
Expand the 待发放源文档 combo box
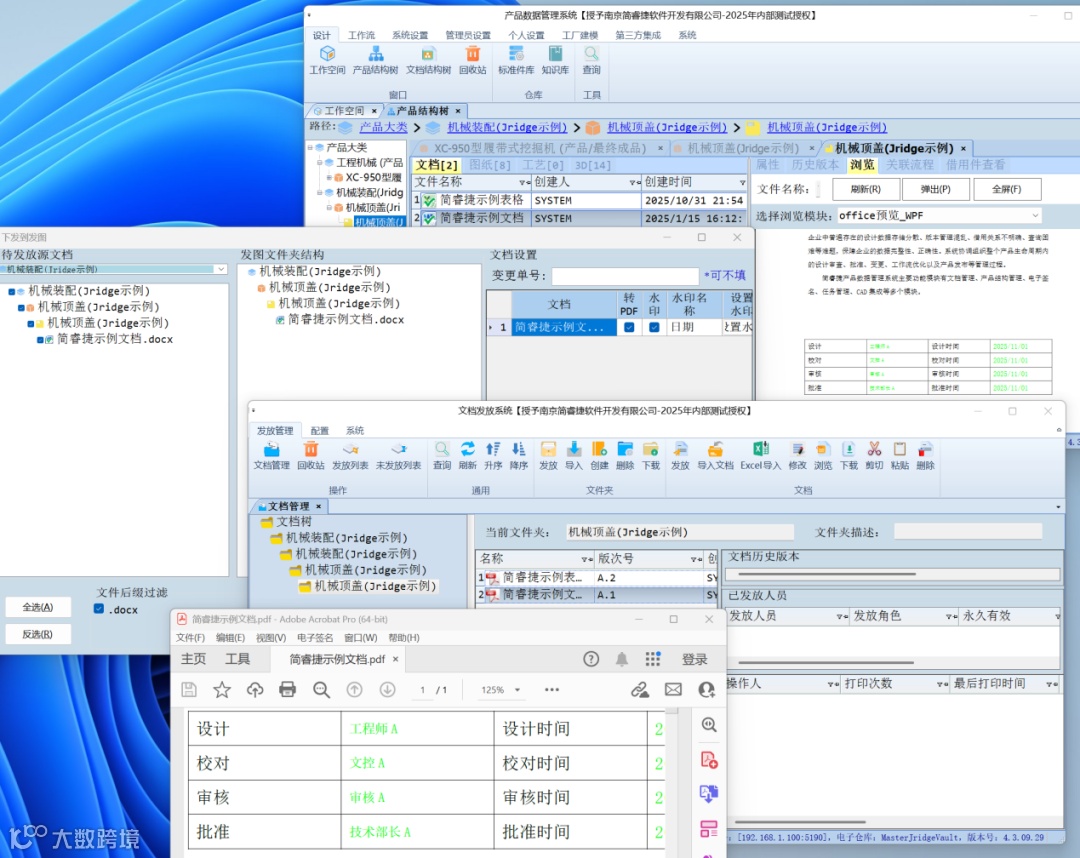tap(114, 269)
